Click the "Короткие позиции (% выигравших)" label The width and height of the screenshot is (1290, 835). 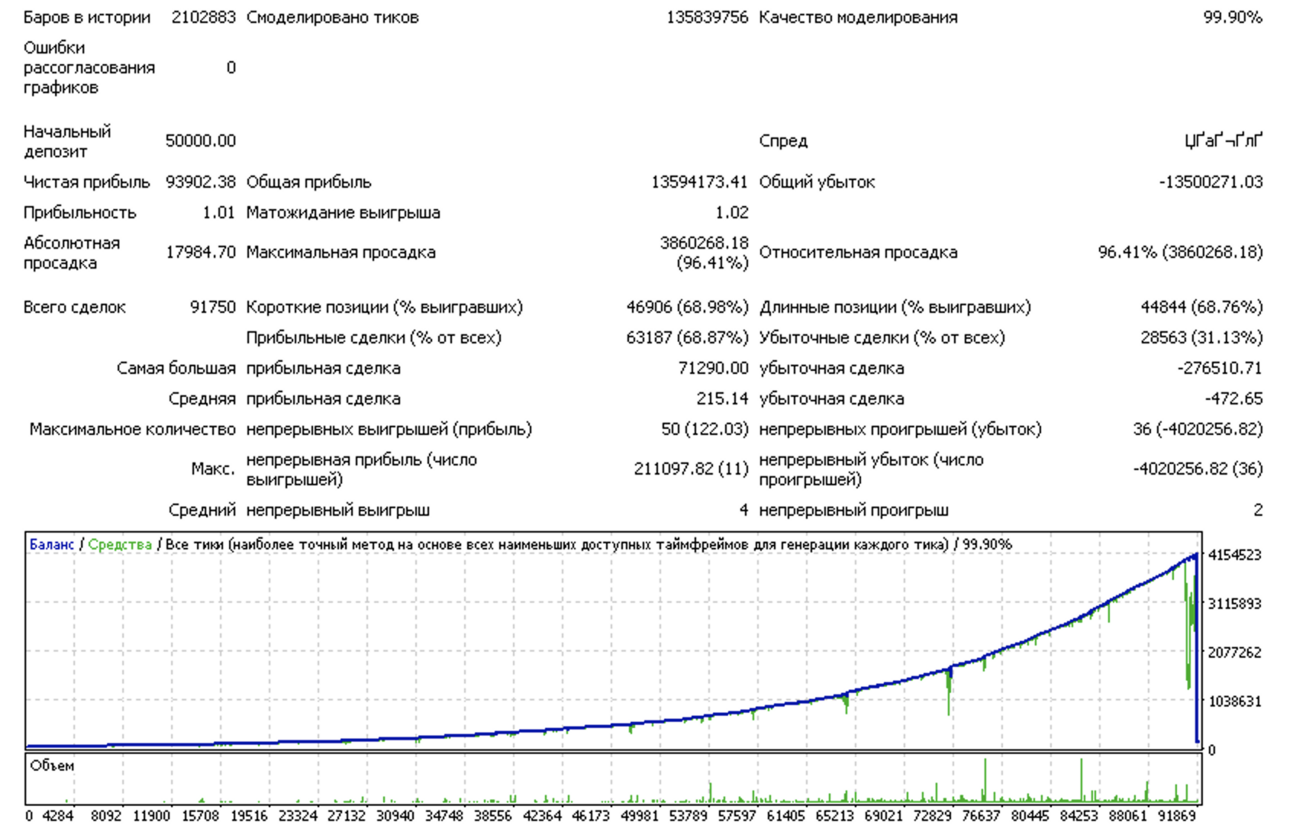coord(384,307)
